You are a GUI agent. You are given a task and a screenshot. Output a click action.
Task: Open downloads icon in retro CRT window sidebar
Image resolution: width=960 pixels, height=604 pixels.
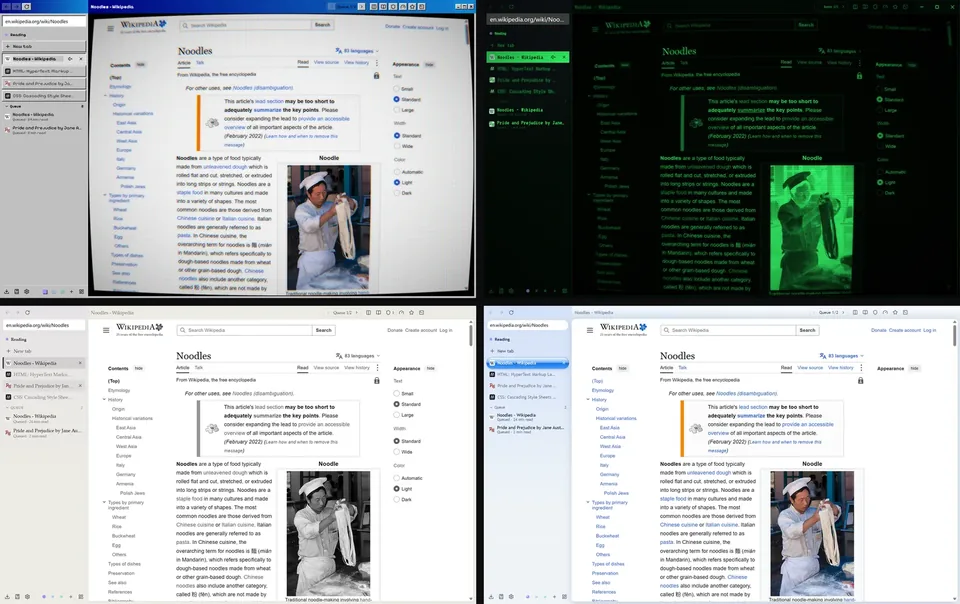(x=7, y=292)
